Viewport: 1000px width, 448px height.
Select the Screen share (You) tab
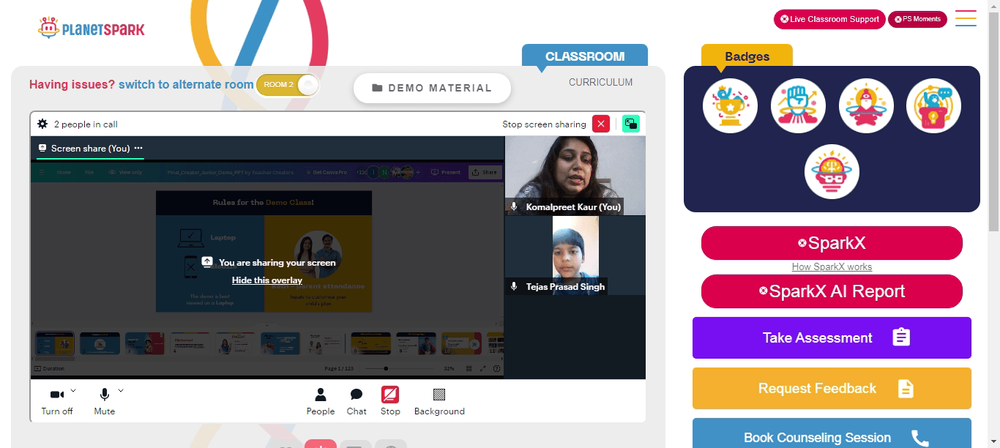[90, 148]
